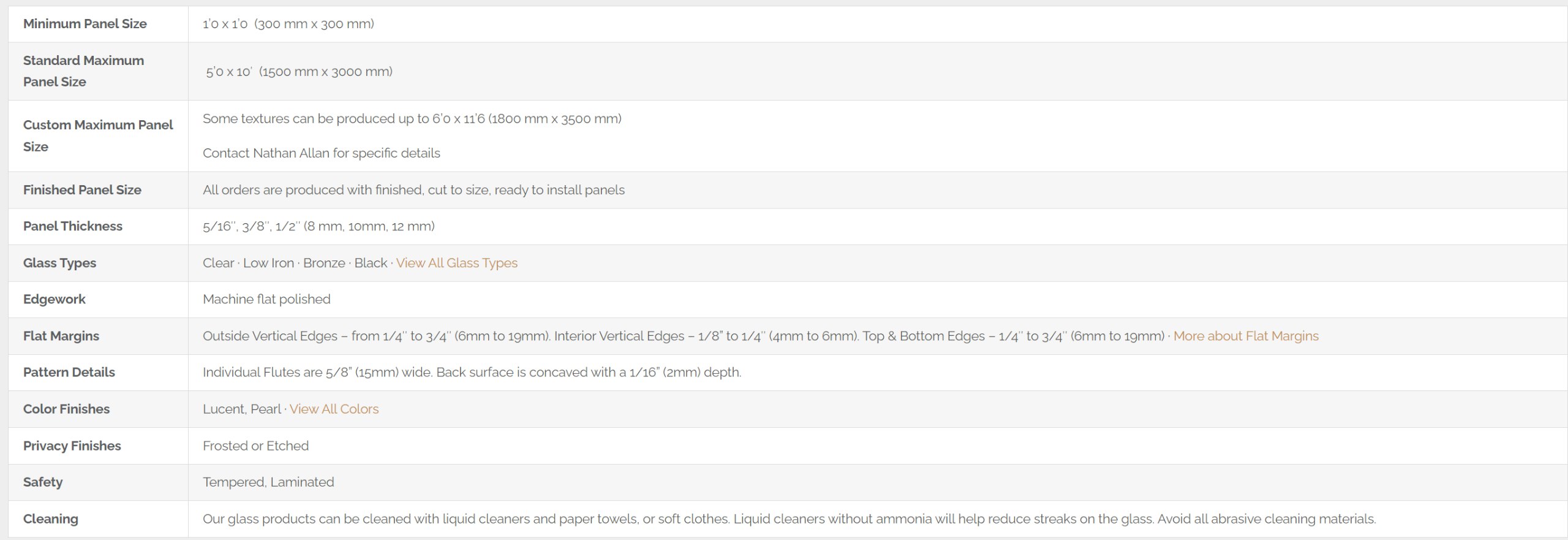Screen dimensions: 1568x540
Task: Click the Machine flat polished value
Action: 266,299
